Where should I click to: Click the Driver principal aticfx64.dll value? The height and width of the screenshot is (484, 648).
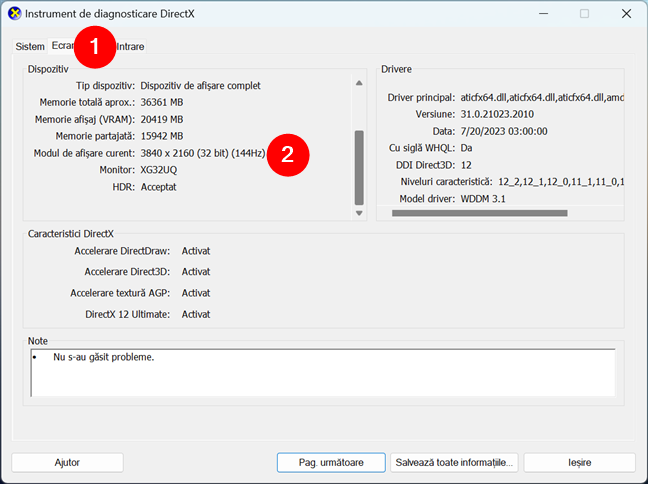(542, 98)
